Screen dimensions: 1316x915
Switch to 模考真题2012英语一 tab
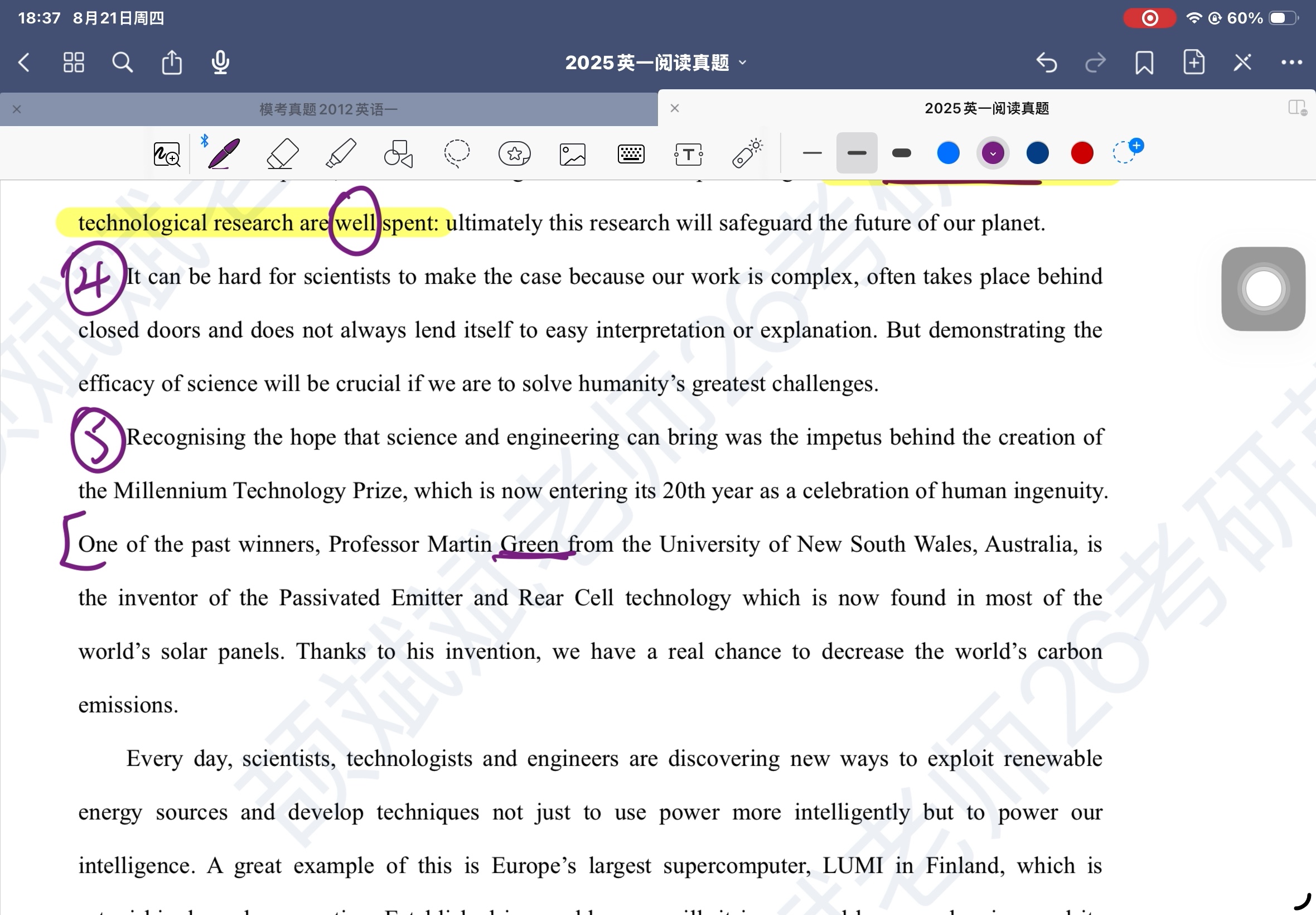coord(328,109)
